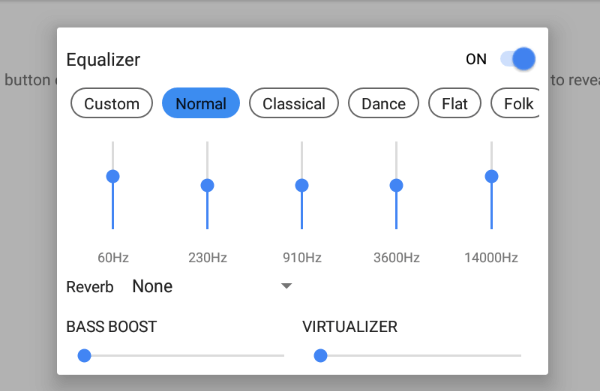Click the 3600Hz band slider handle

396,186
